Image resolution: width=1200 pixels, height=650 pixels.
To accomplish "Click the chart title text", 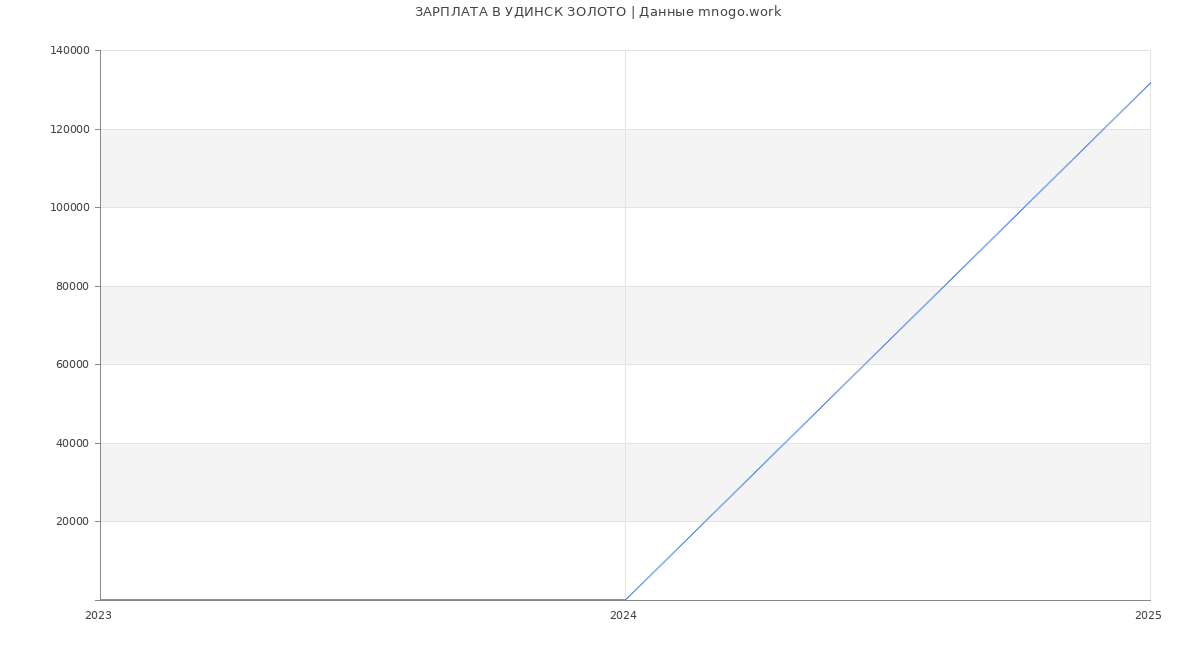I will 597,12.
